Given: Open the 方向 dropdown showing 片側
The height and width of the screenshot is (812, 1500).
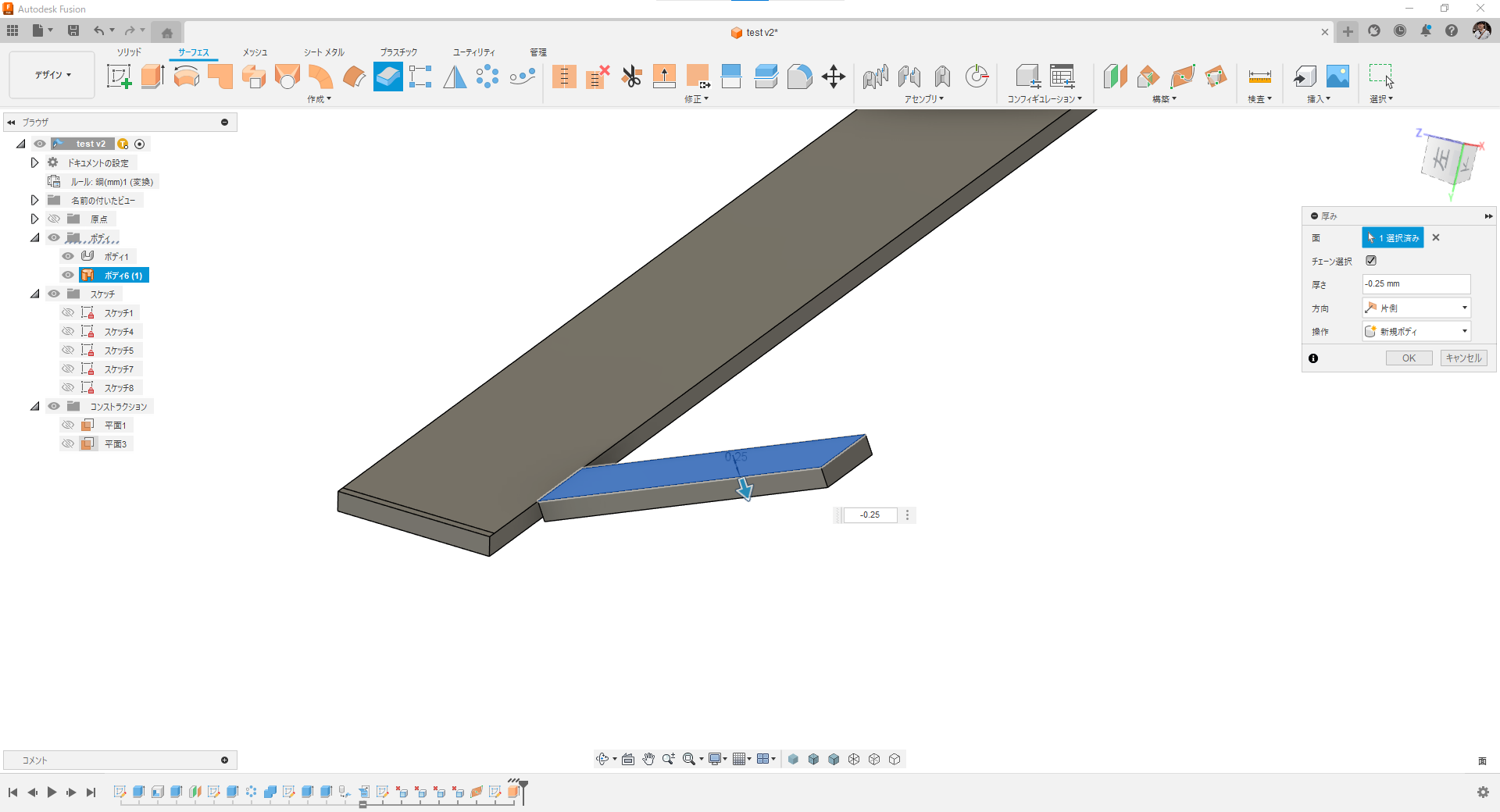Looking at the screenshot, I should coord(1416,308).
